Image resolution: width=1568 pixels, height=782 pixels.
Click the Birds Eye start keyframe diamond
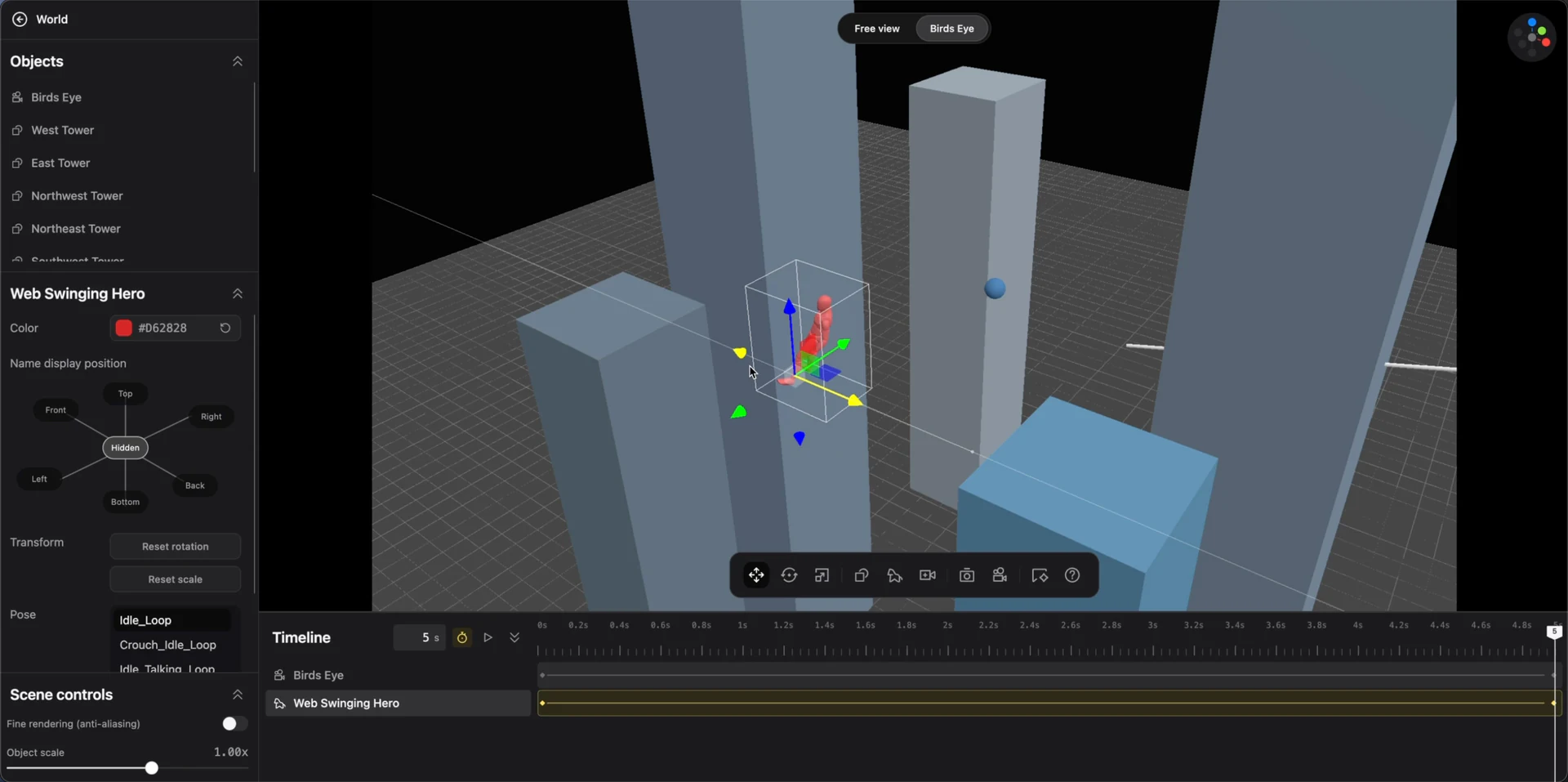[x=542, y=675]
